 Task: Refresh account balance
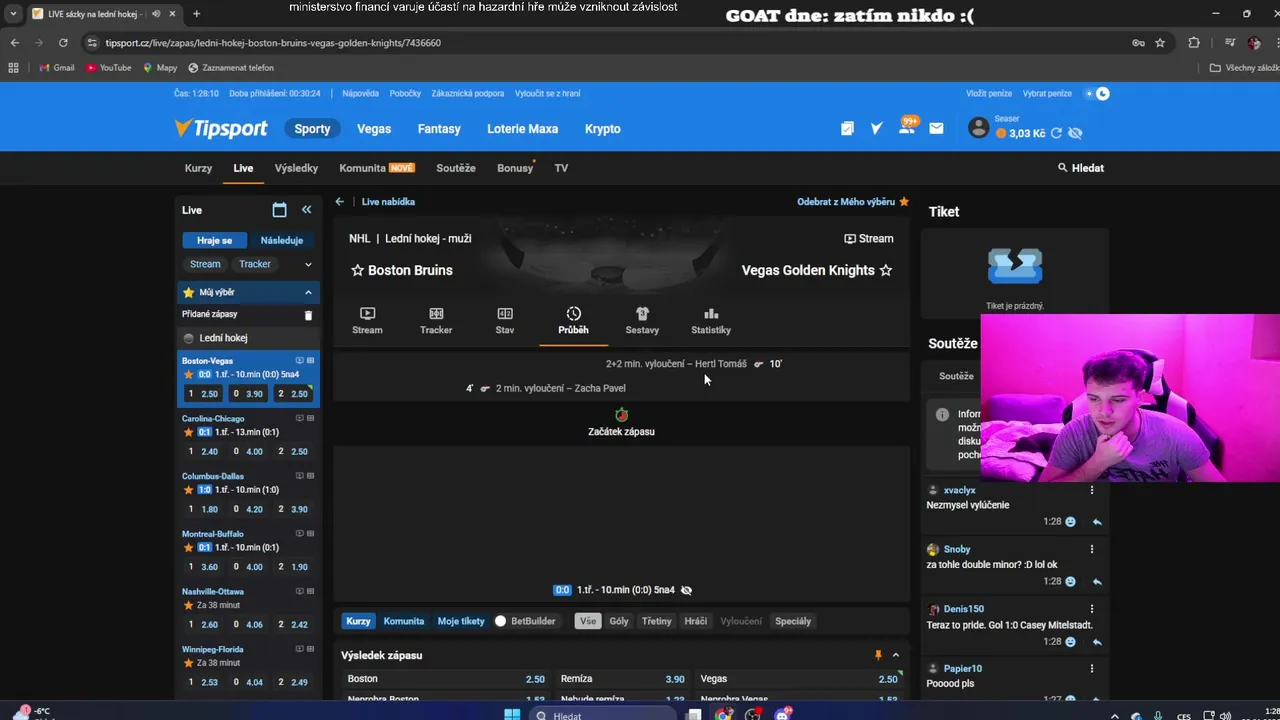coord(1057,133)
